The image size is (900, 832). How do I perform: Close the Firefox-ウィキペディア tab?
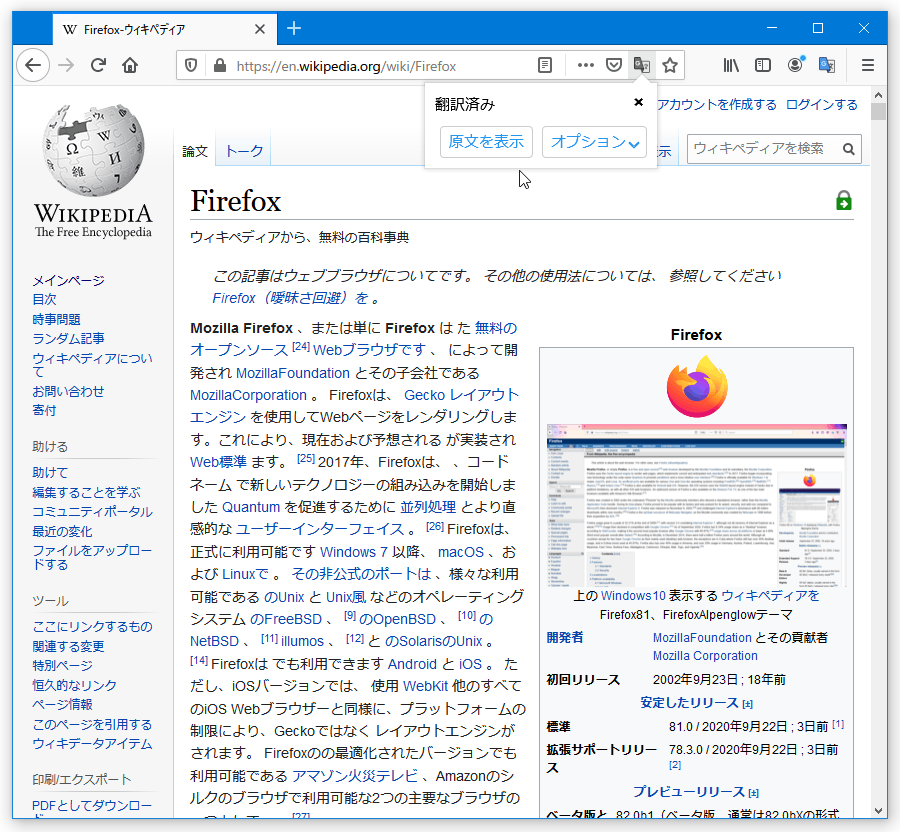coord(260,29)
